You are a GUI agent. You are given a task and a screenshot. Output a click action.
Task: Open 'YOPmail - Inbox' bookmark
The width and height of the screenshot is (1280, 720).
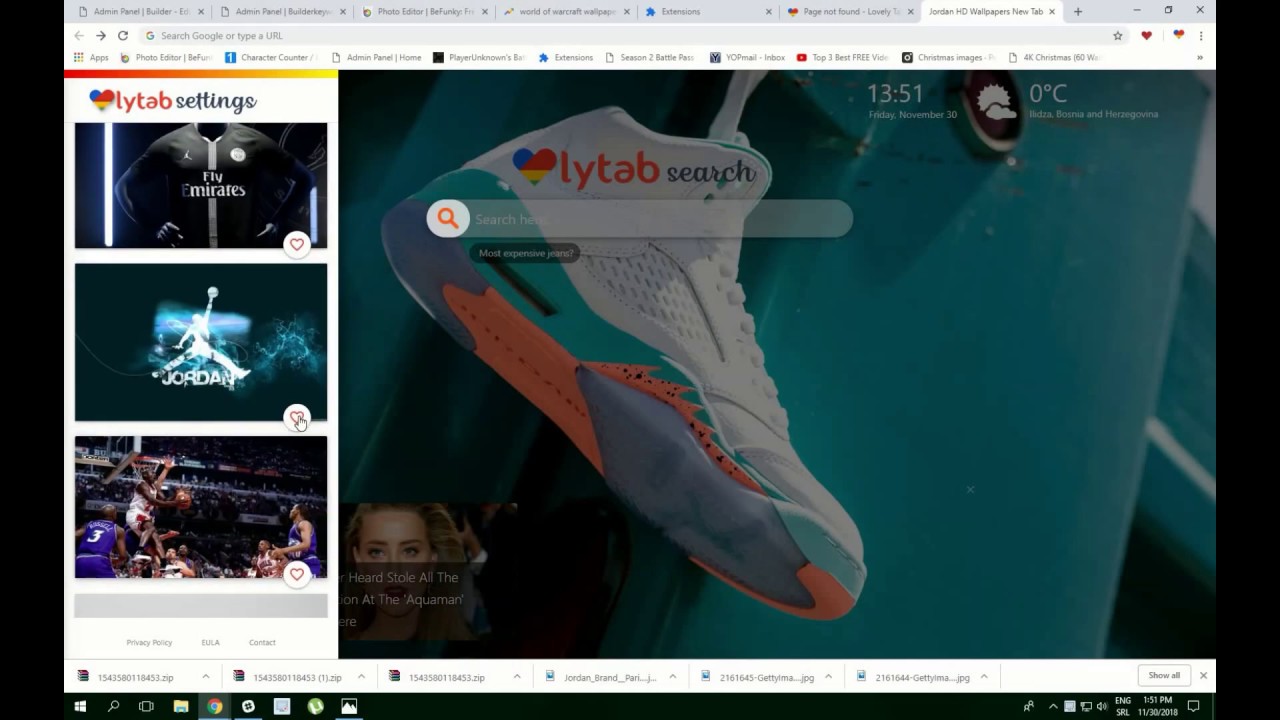[x=747, y=57]
